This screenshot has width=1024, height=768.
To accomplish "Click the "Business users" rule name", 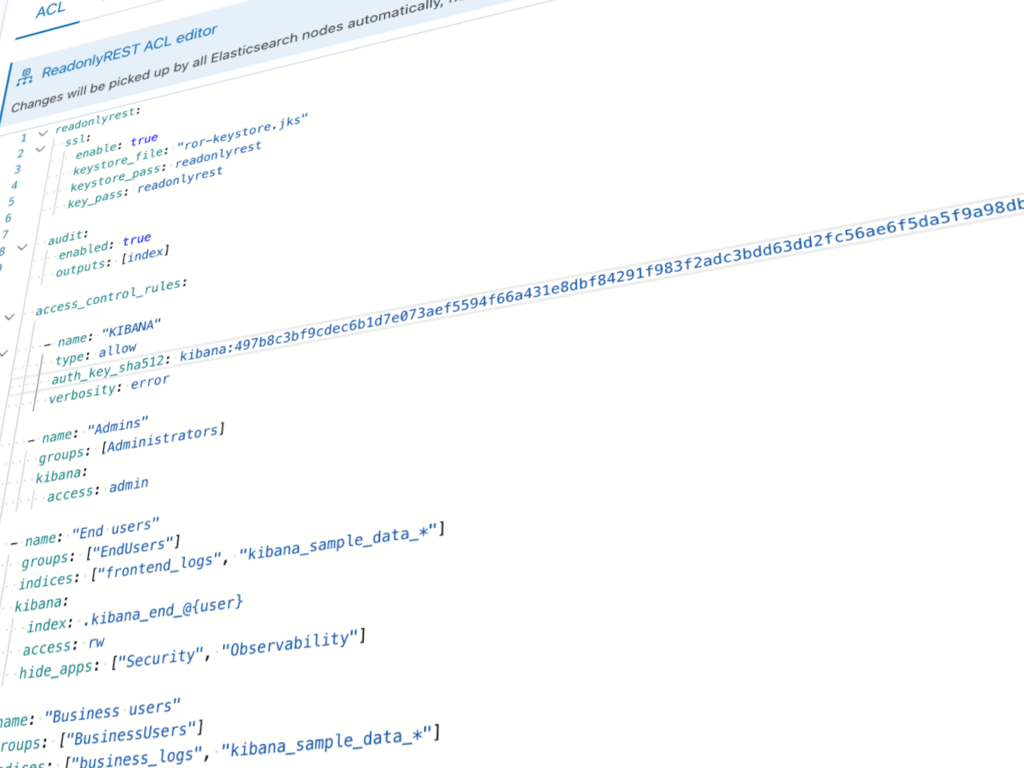I will tap(112, 711).
